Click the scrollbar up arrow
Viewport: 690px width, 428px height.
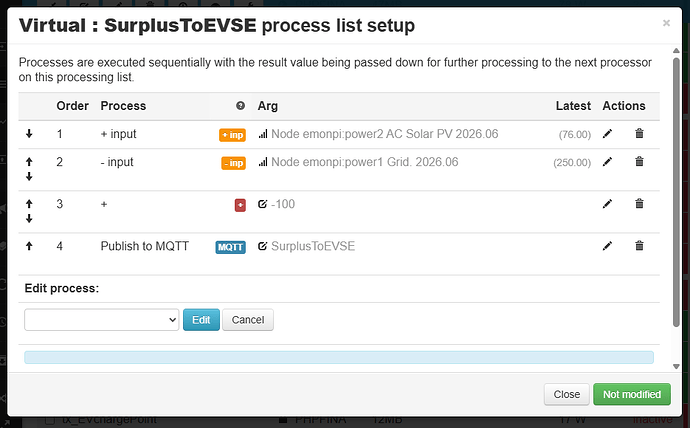coord(676,51)
